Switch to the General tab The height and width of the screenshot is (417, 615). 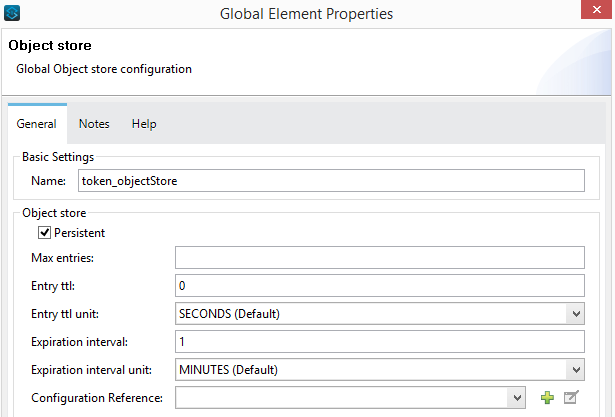(x=36, y=124)
